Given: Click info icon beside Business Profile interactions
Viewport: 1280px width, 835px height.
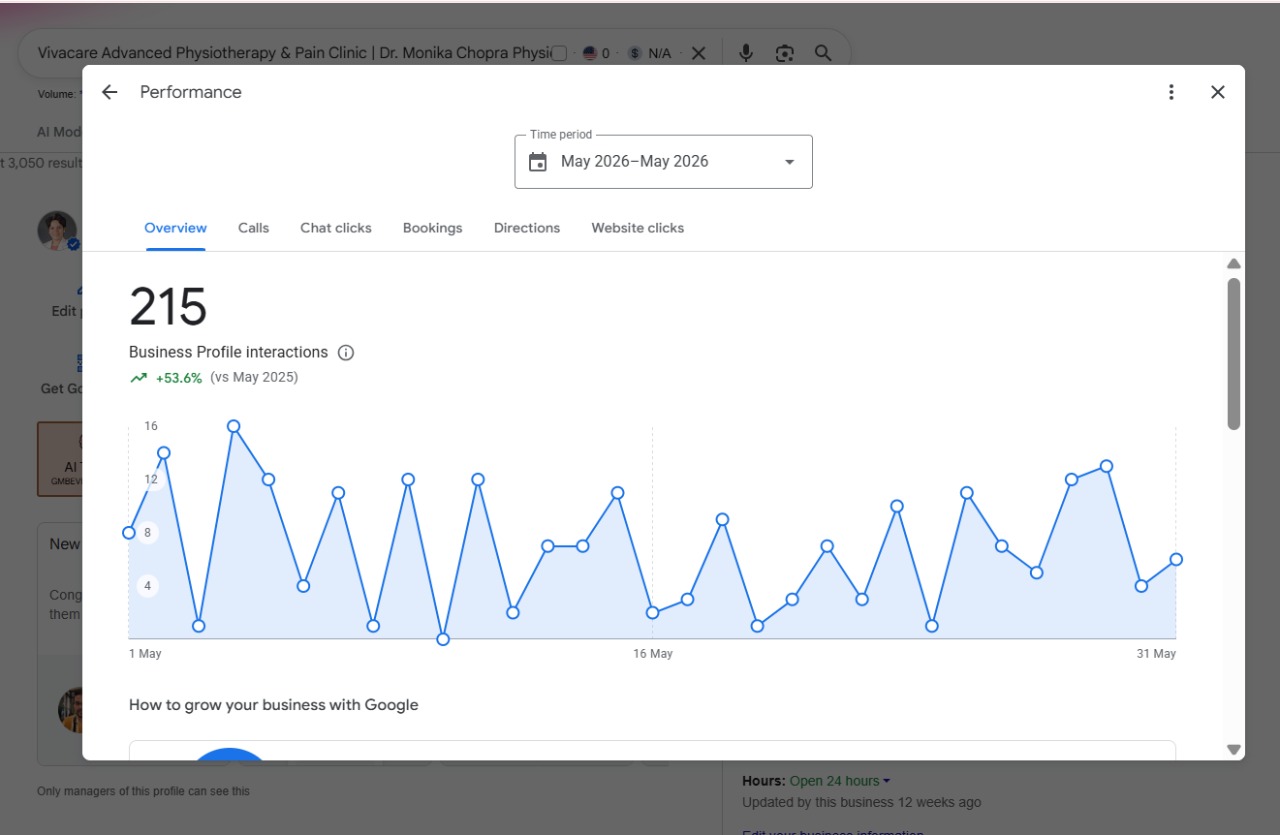Looking at the screenshot, I should [346, 352].
